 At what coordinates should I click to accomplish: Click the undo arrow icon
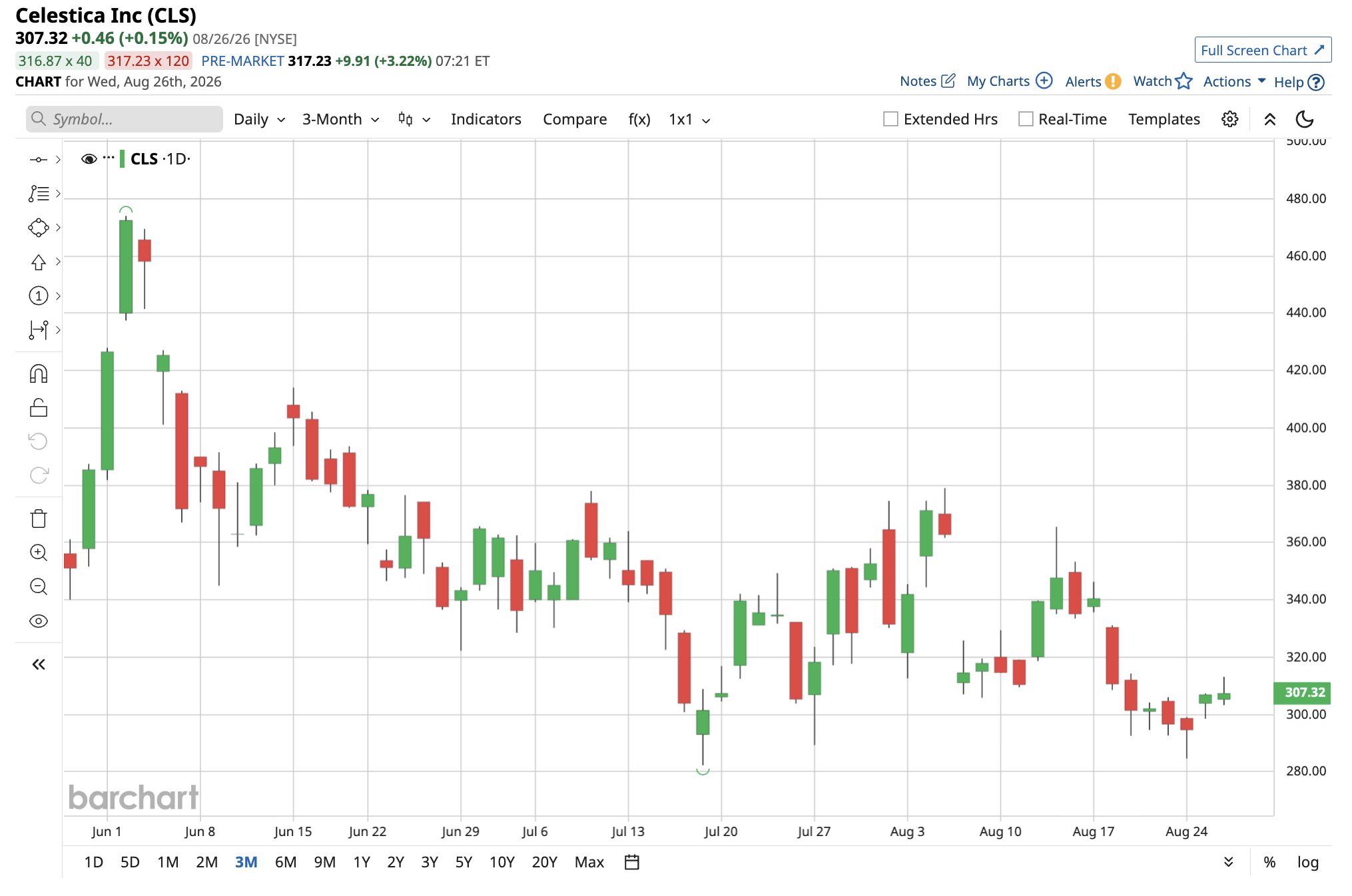[x=39, y=441]
